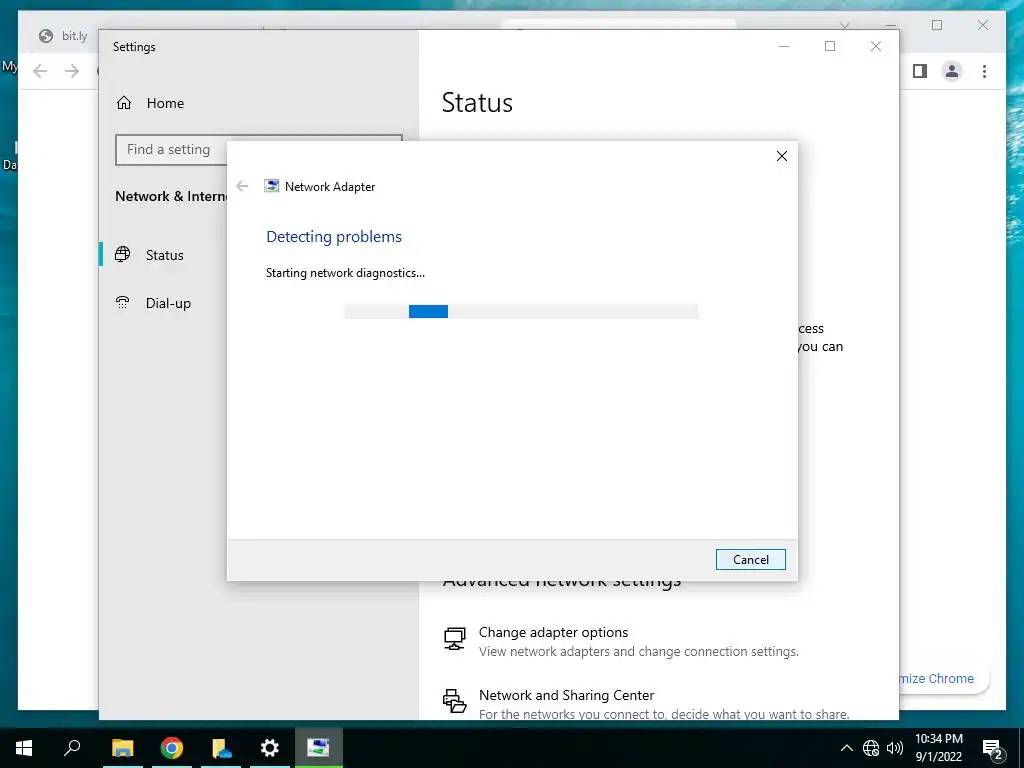
Task: Close the Network Adapter troubleshooter dialog
Action: click(x=782, y=156)
